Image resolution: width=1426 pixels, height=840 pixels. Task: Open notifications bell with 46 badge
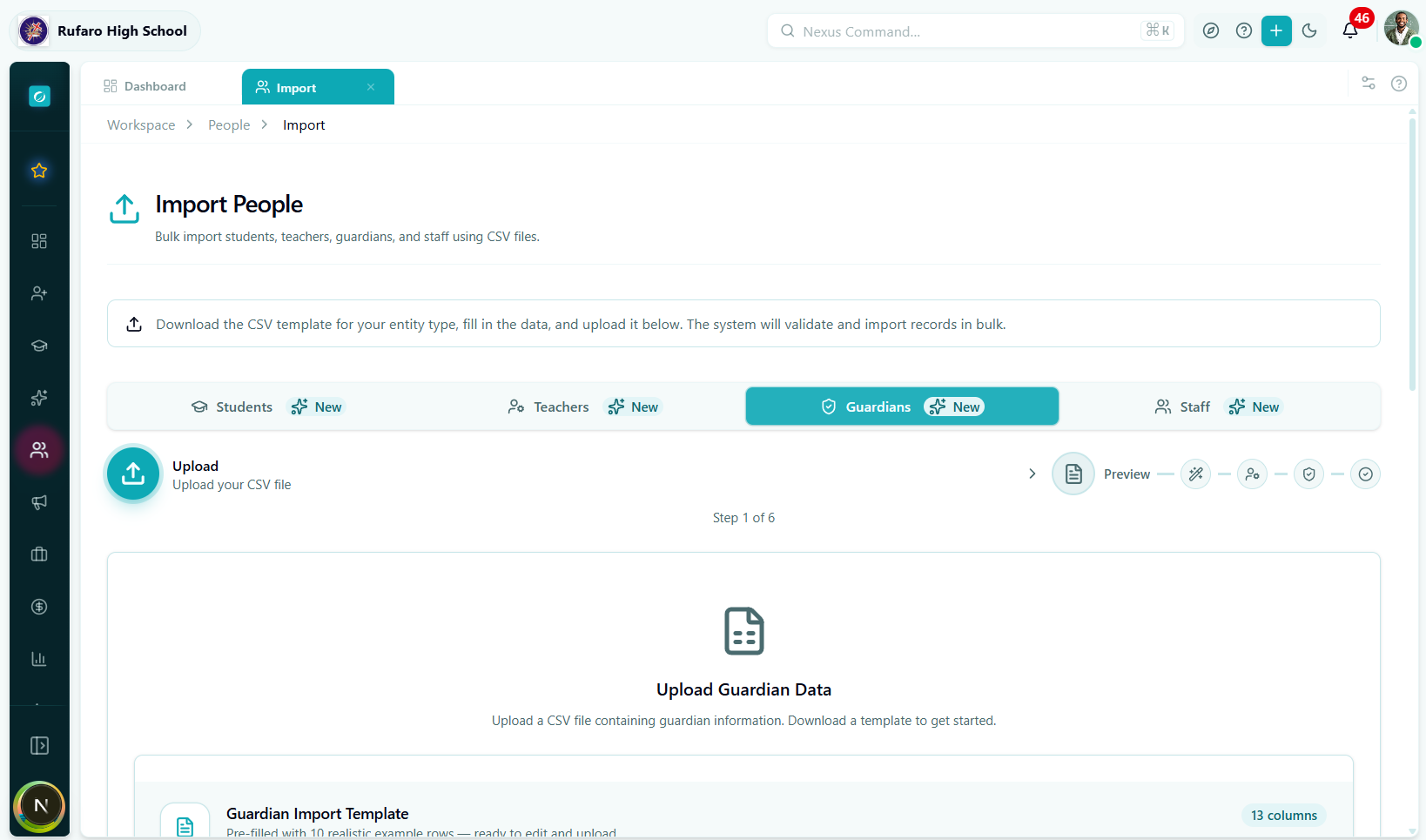tap(1350, 31)
